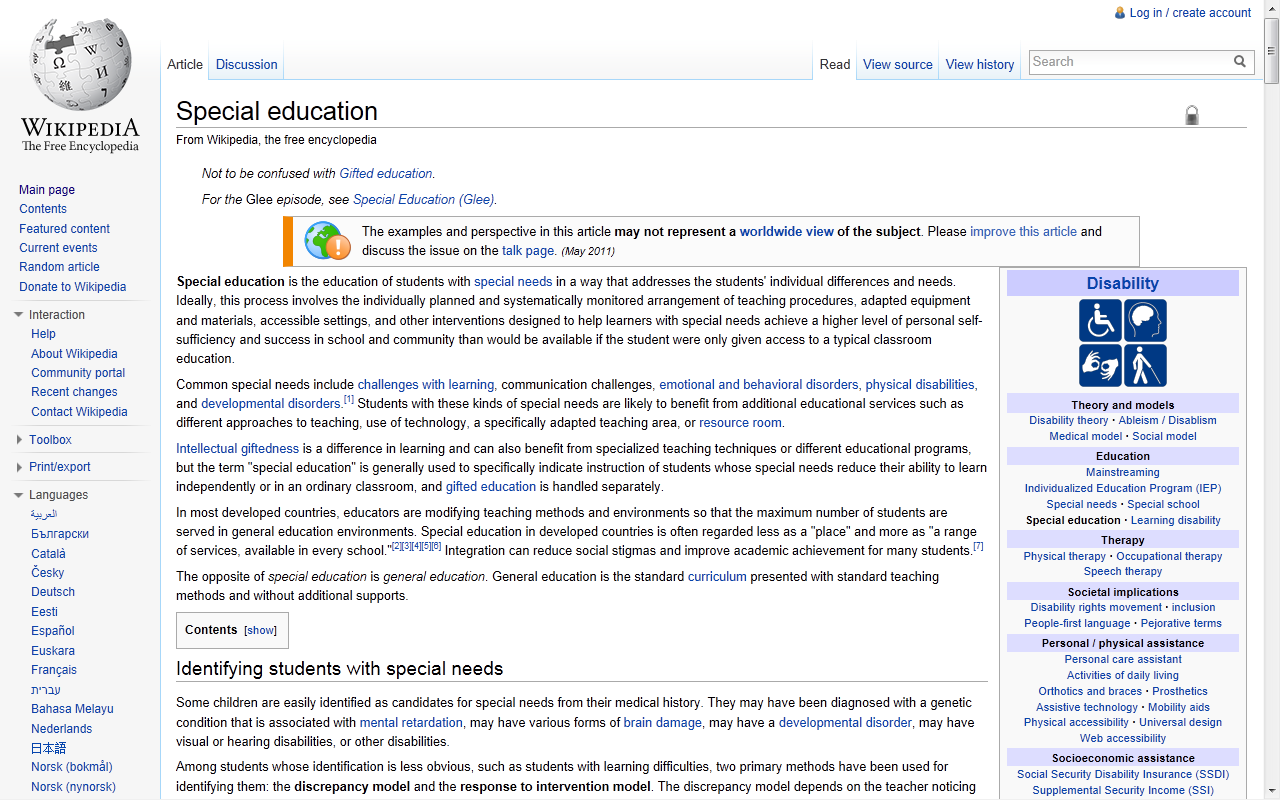The image size is (1280, 800).
Task: Click the resource room link
Action: coord(740,423)
